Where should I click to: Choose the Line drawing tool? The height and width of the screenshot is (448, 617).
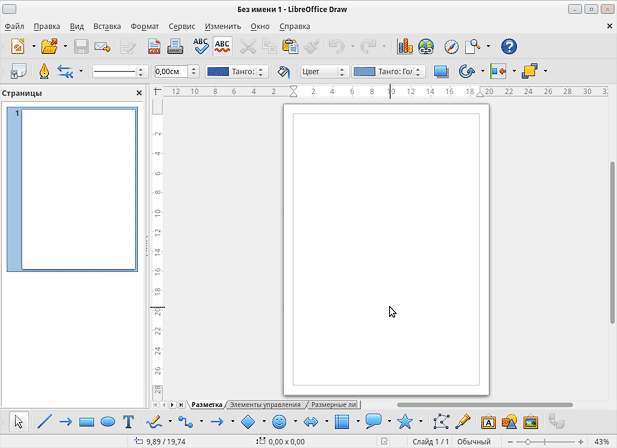click(x=44, y=422)
